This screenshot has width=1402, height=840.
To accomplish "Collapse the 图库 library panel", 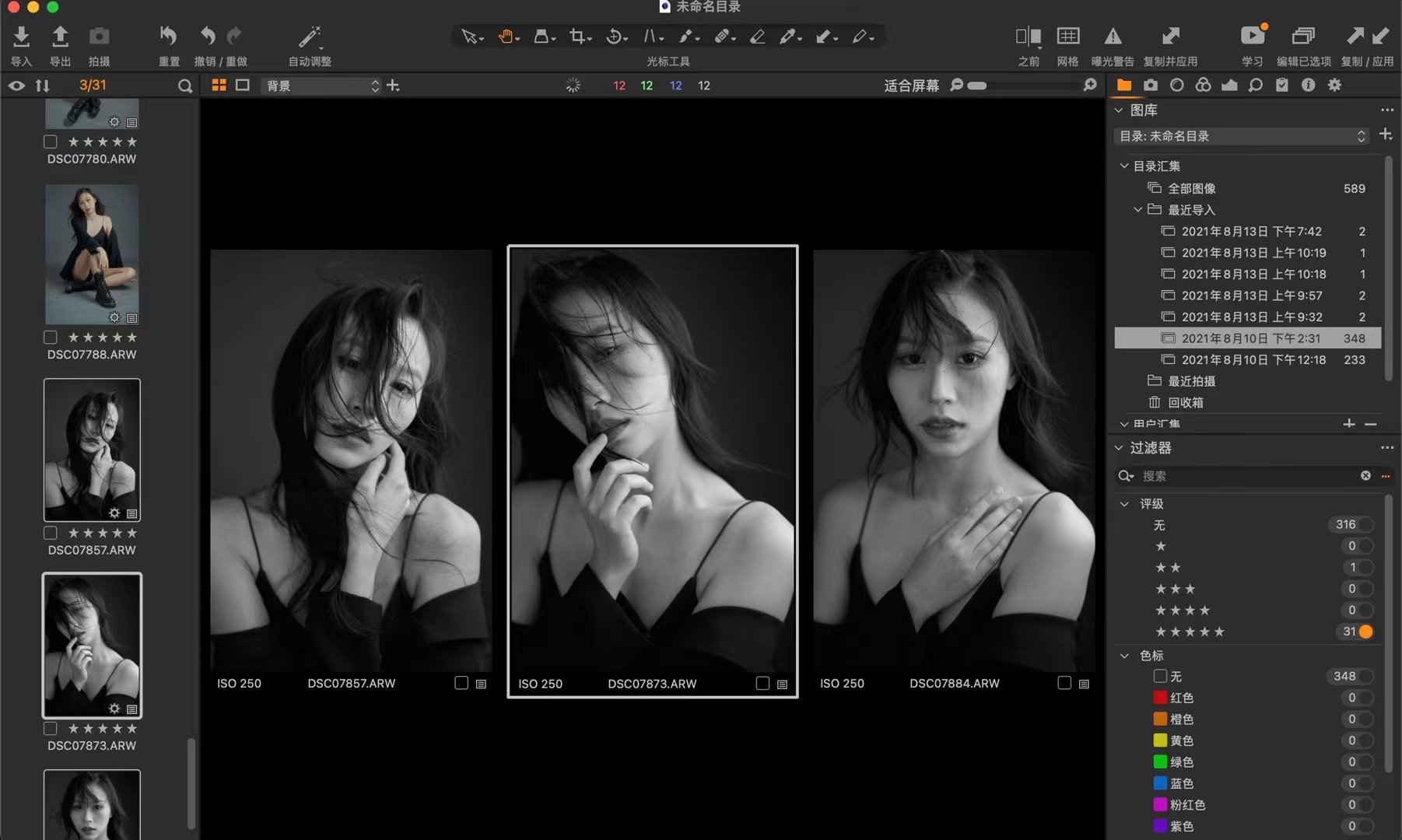I will pyautogui.click(x=1119, y=110).
